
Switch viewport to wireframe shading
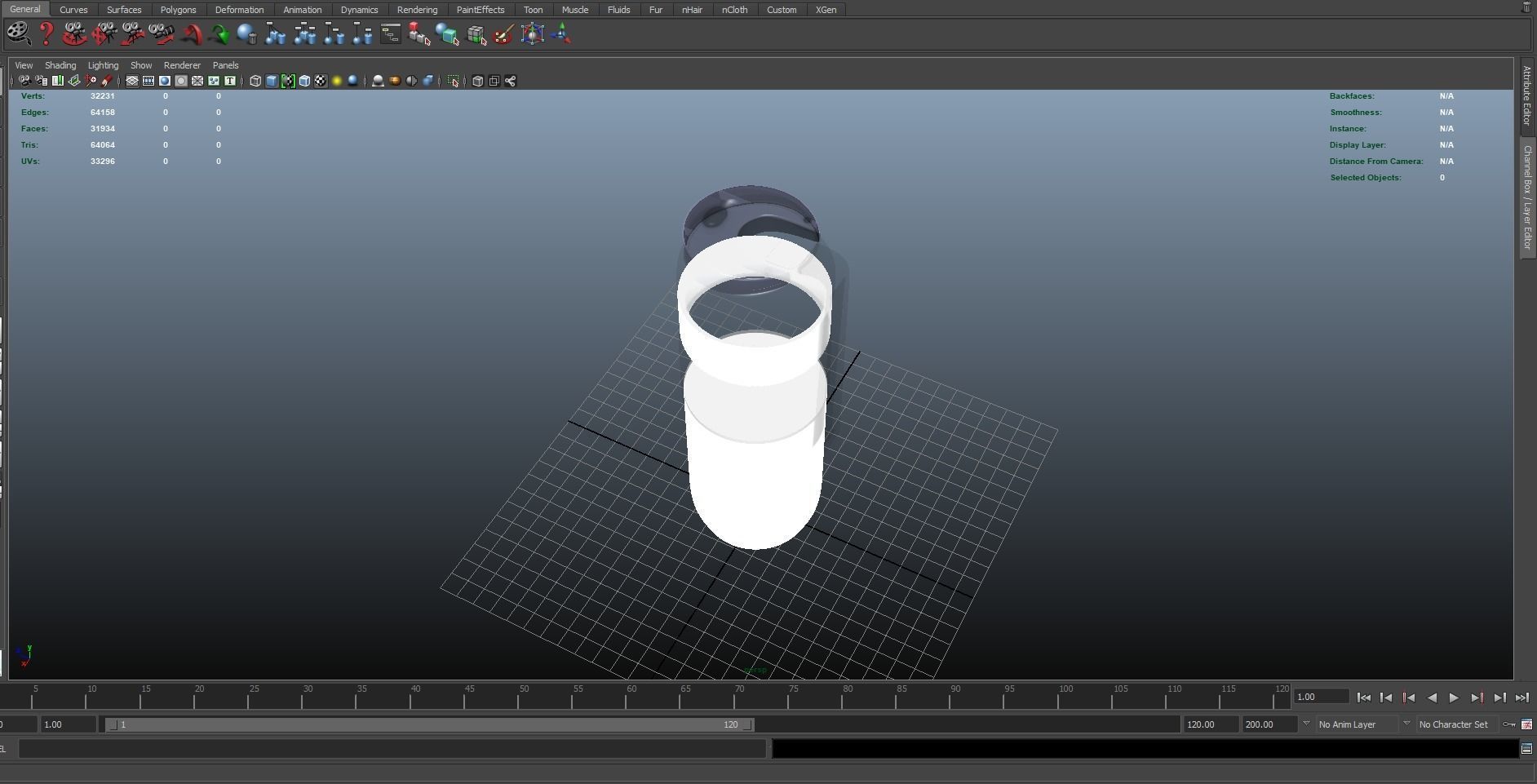tap(255, 81)
